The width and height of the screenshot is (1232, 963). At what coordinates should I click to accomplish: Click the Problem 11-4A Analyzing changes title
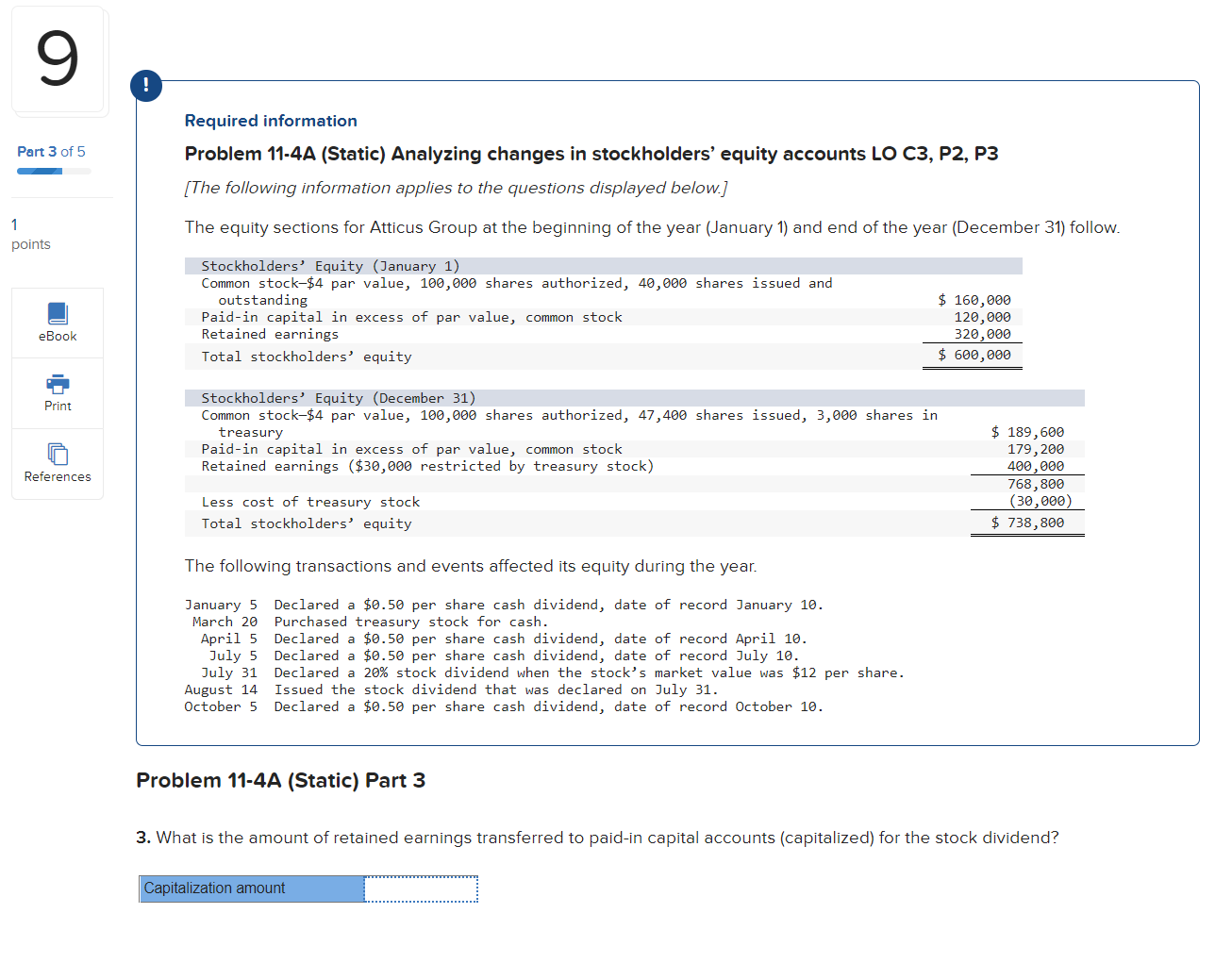(x=591, y=154)
